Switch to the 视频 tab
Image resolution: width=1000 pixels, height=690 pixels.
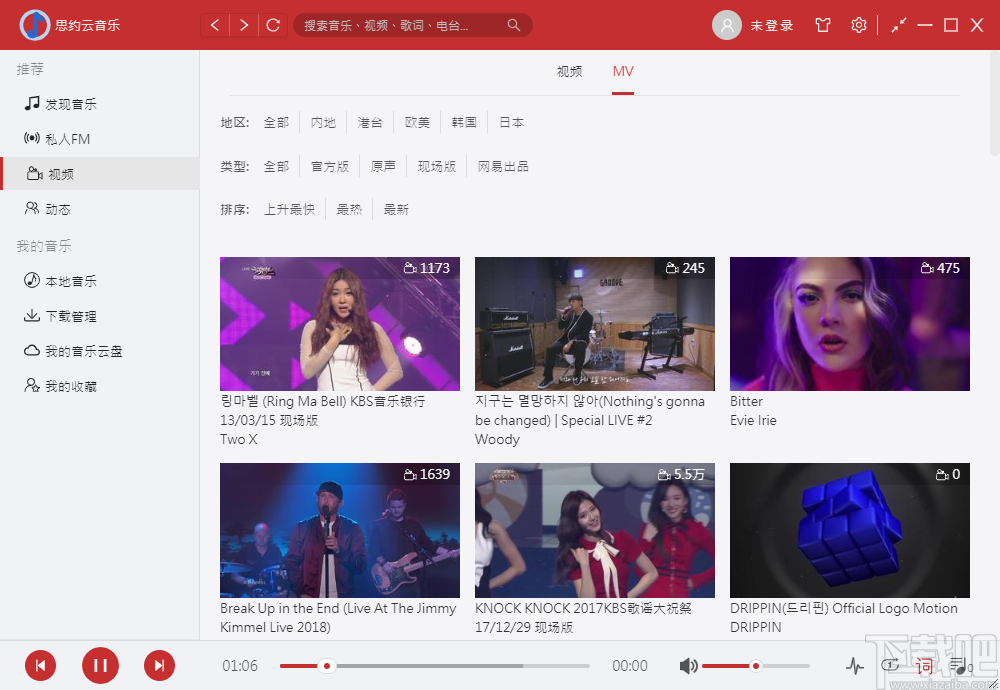(568, 71)
